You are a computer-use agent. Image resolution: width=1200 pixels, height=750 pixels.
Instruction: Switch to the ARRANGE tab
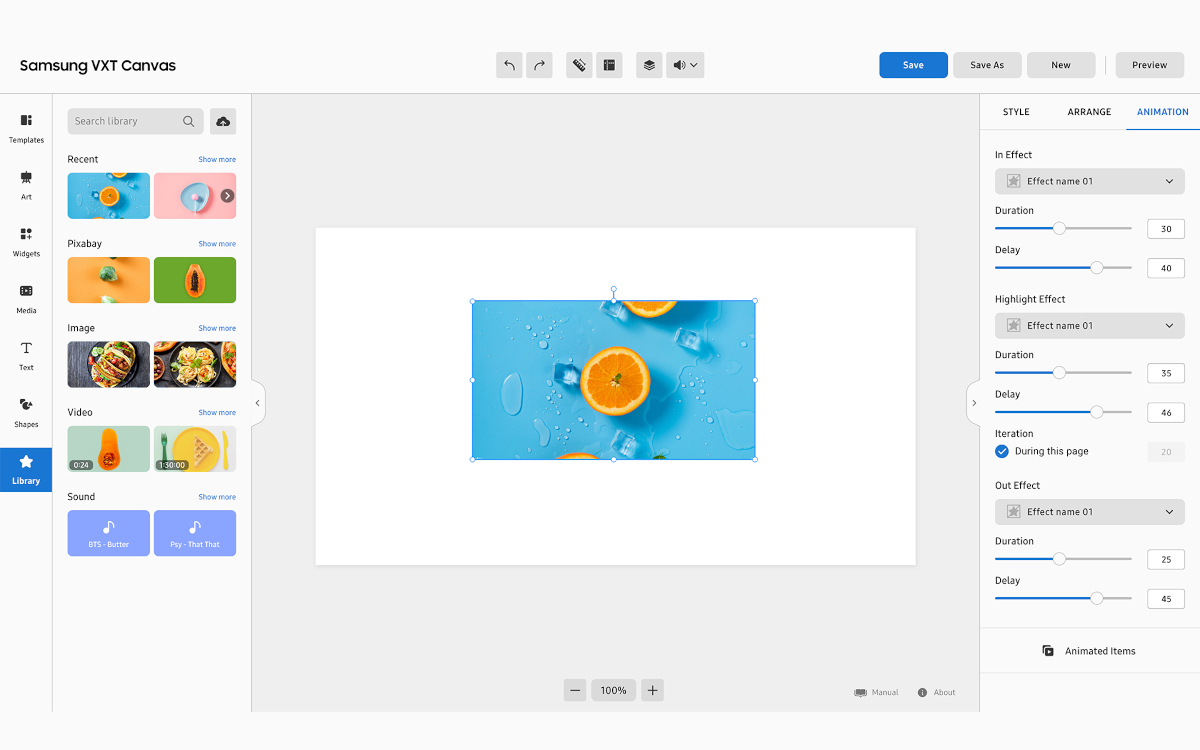(1089, 112)
